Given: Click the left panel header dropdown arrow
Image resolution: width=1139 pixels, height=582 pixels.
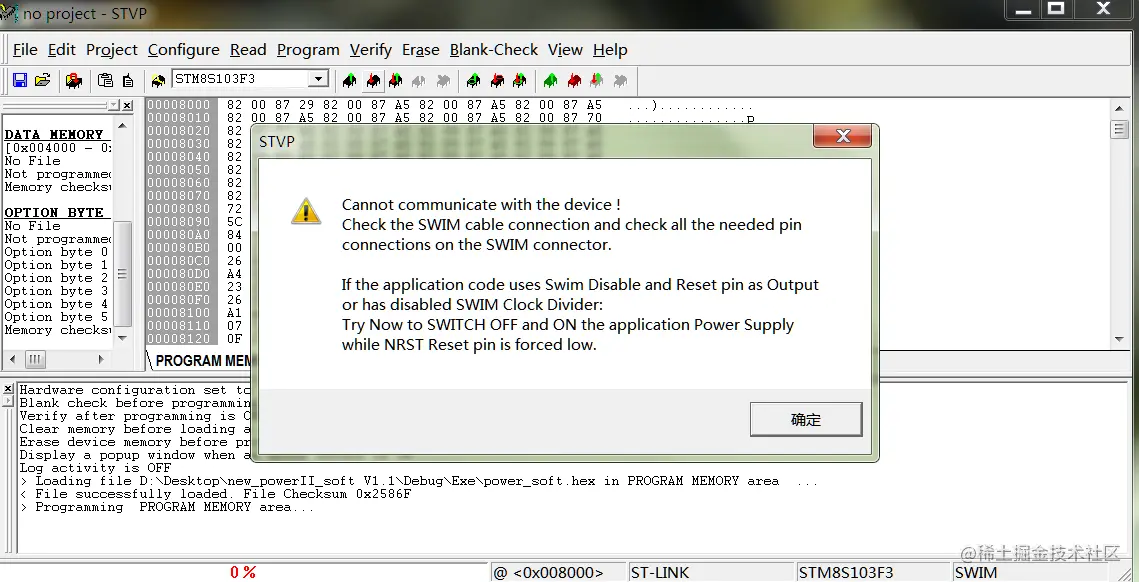Looking at the screenshot, I should pos(113,105).
